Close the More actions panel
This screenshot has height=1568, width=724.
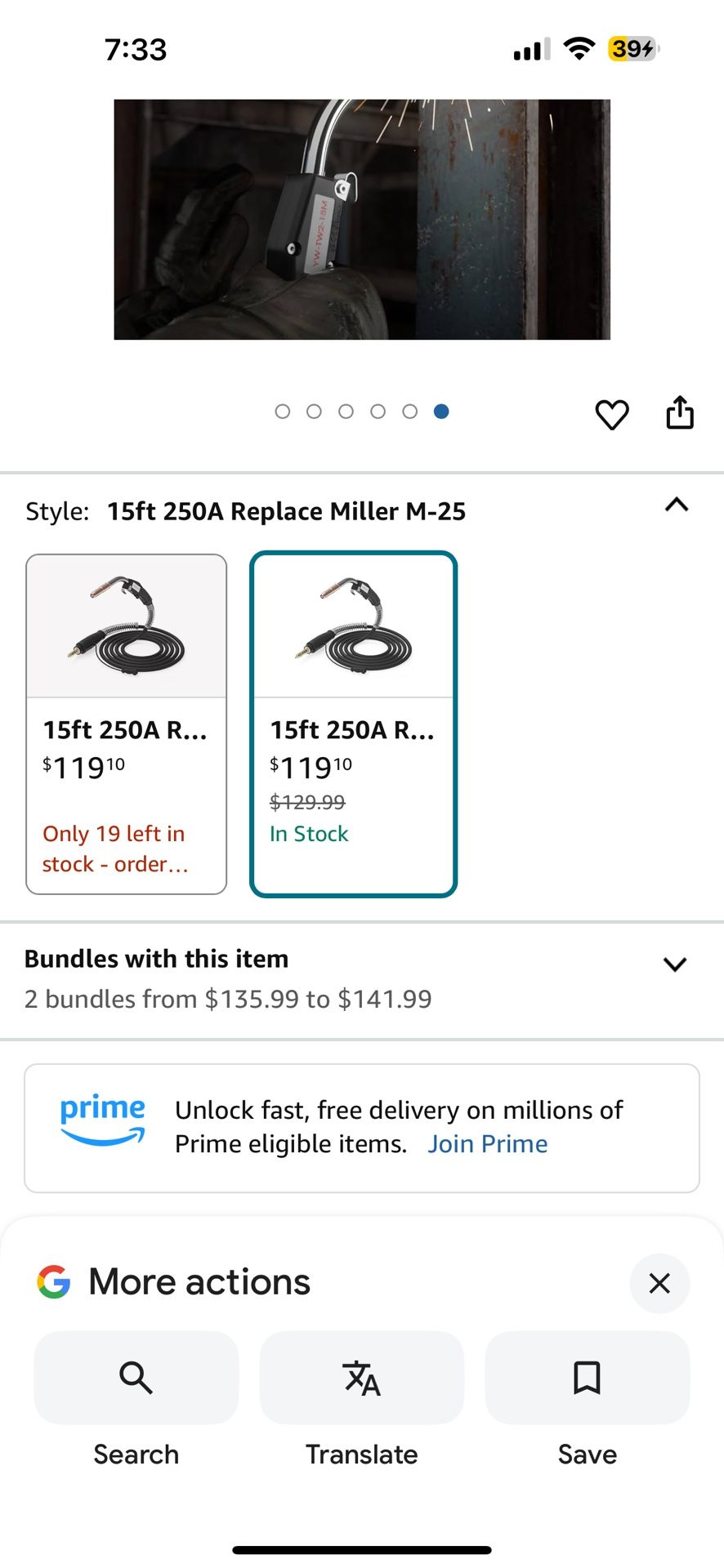[659, 1283]
